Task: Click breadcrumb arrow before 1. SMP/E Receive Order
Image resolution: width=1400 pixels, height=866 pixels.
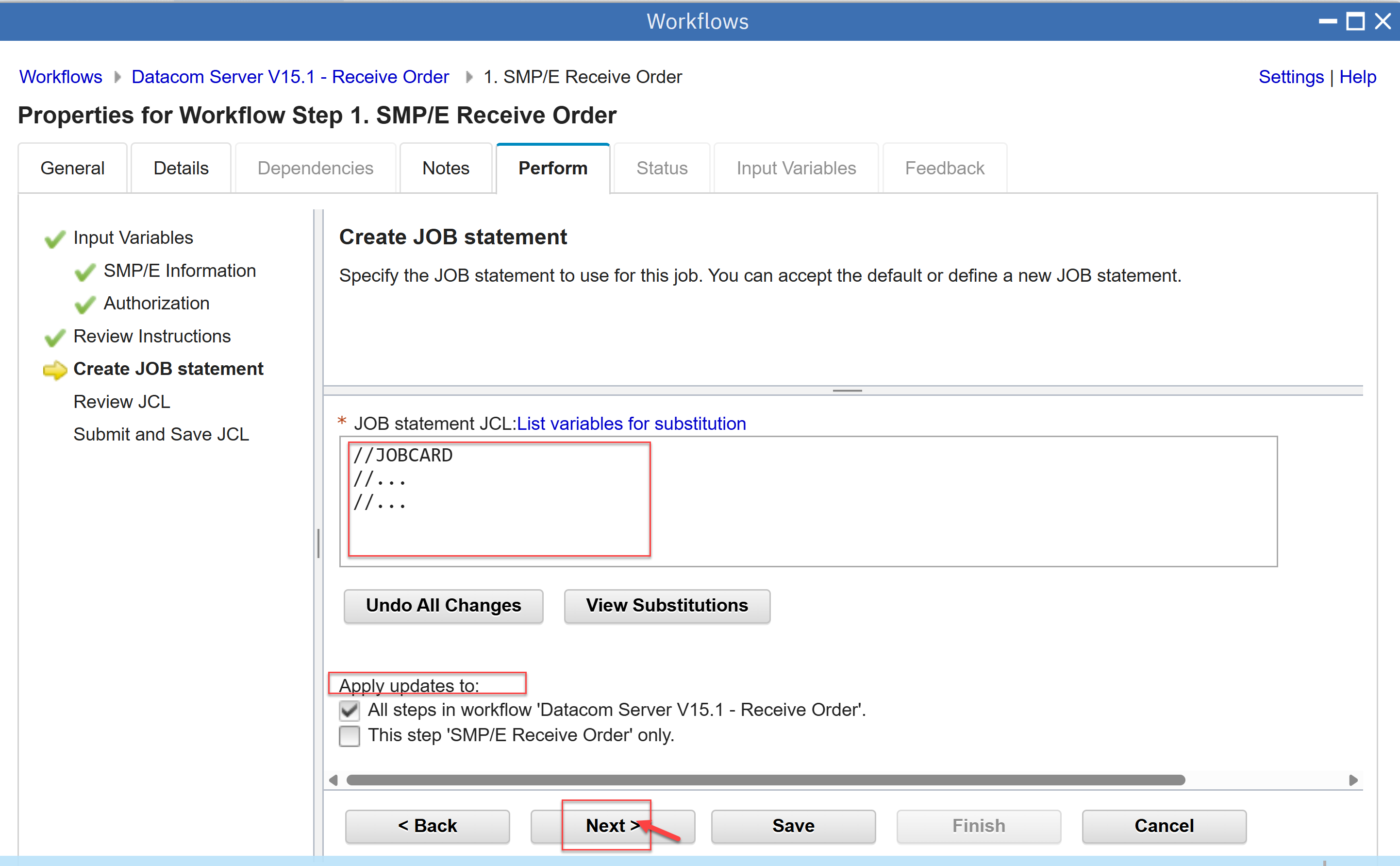Action: [x=469, y=77]
